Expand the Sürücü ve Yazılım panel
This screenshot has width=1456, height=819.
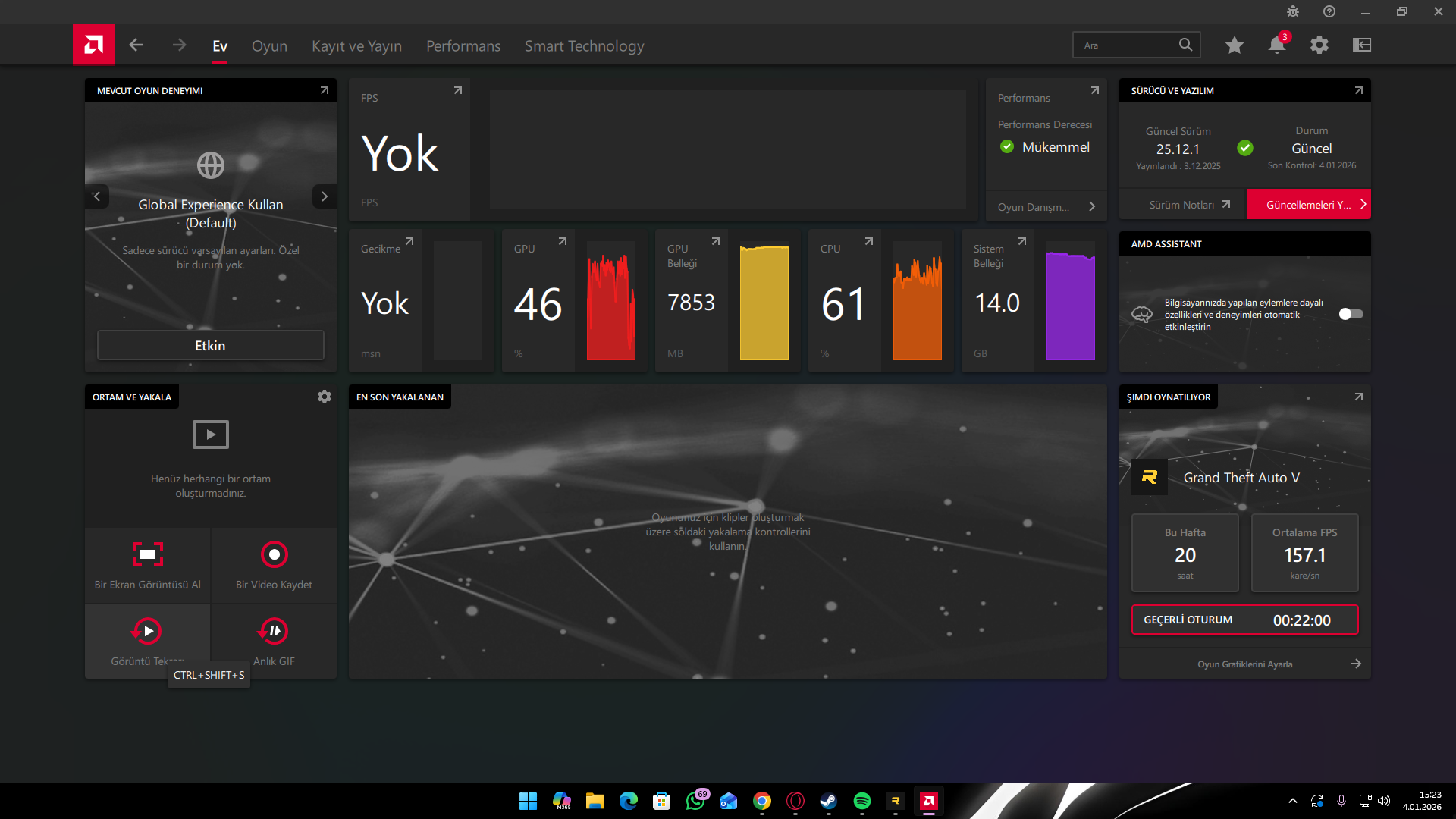point(1359,90)
